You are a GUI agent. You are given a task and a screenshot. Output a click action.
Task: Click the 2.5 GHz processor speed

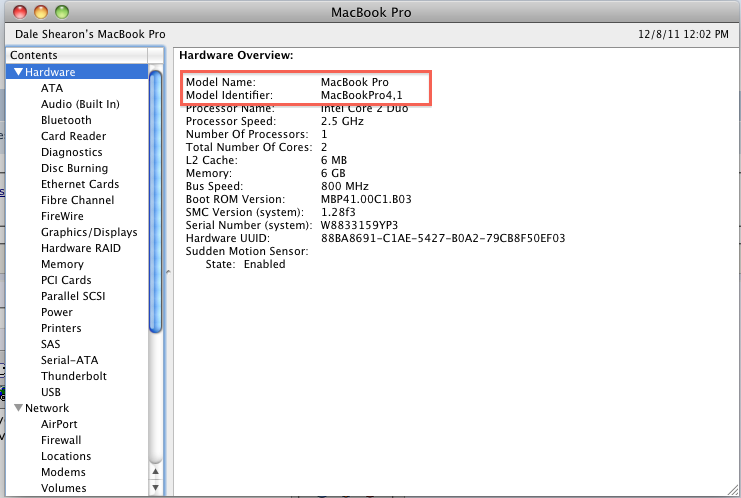pos(342,121)
